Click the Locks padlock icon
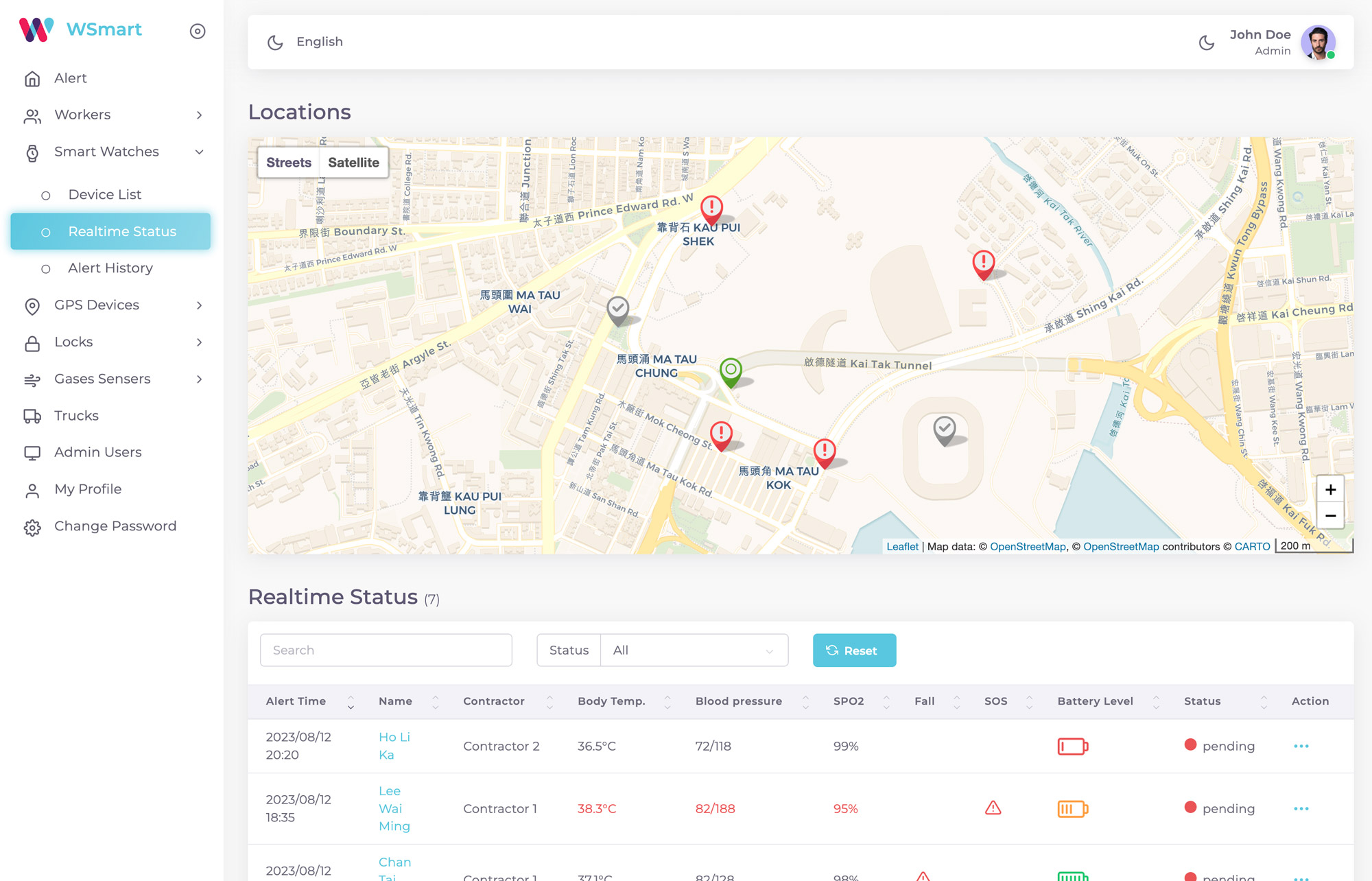 [x=32, y=343]
